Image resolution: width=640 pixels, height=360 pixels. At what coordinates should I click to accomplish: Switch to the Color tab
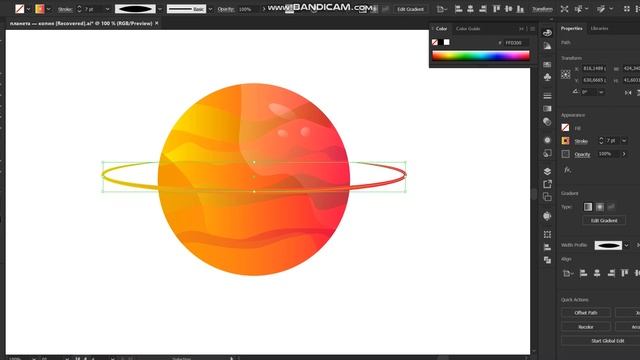pyautogui.click(x=441, y=29)
